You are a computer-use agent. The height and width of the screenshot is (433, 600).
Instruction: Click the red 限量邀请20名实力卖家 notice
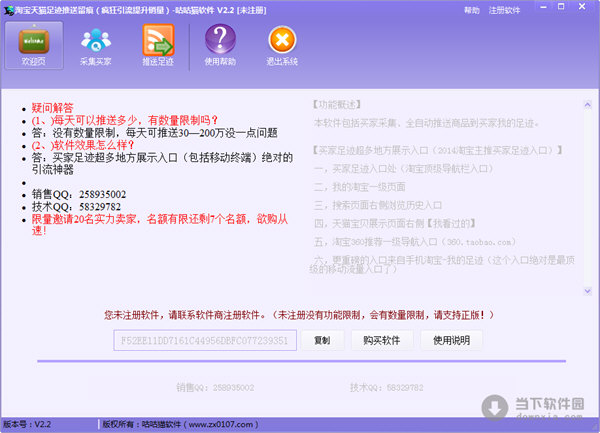pyautogui.click(x=160, y=225)
